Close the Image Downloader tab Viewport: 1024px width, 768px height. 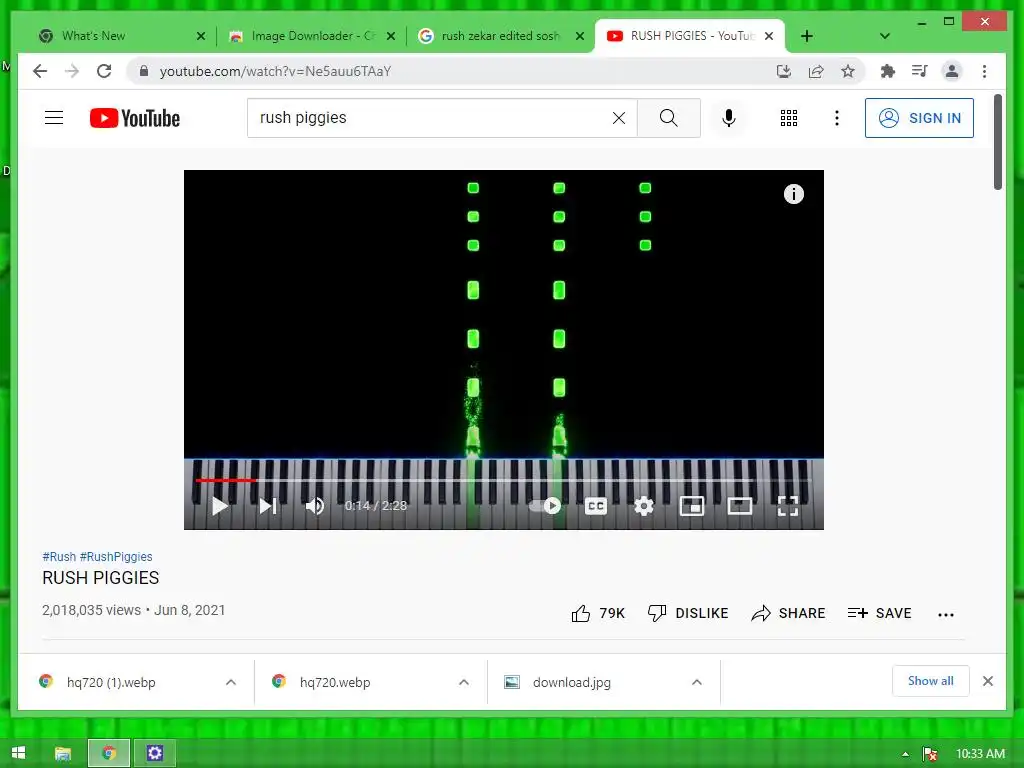click(x=391, y=36)
